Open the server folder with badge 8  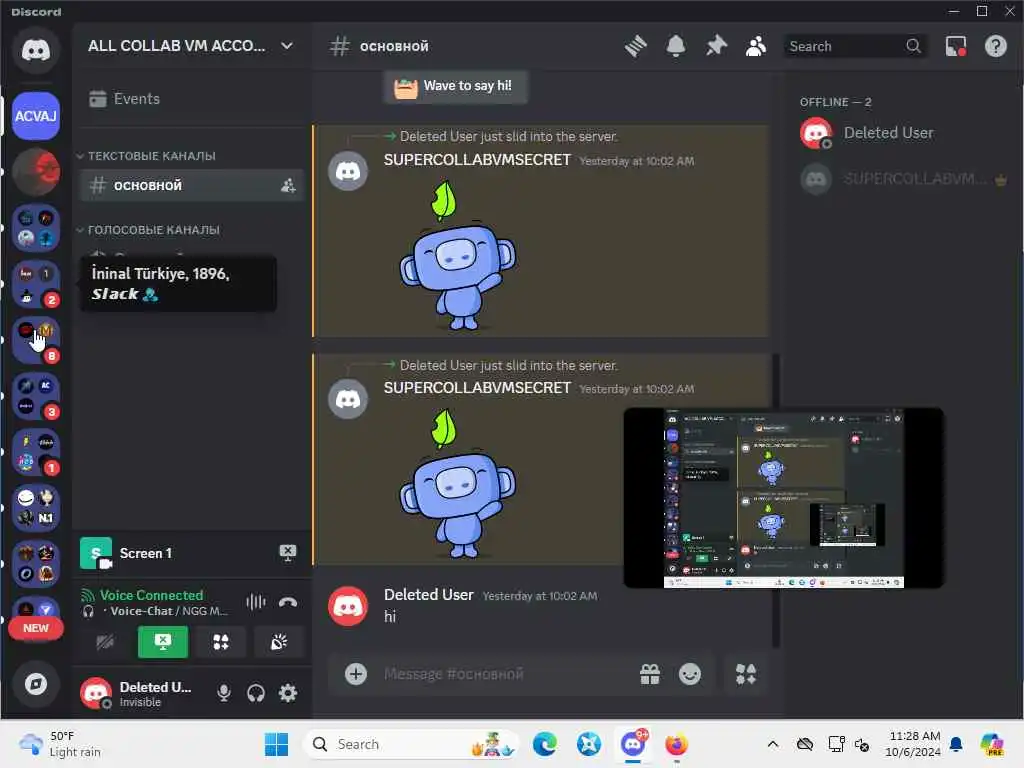(x=36, y=340)
